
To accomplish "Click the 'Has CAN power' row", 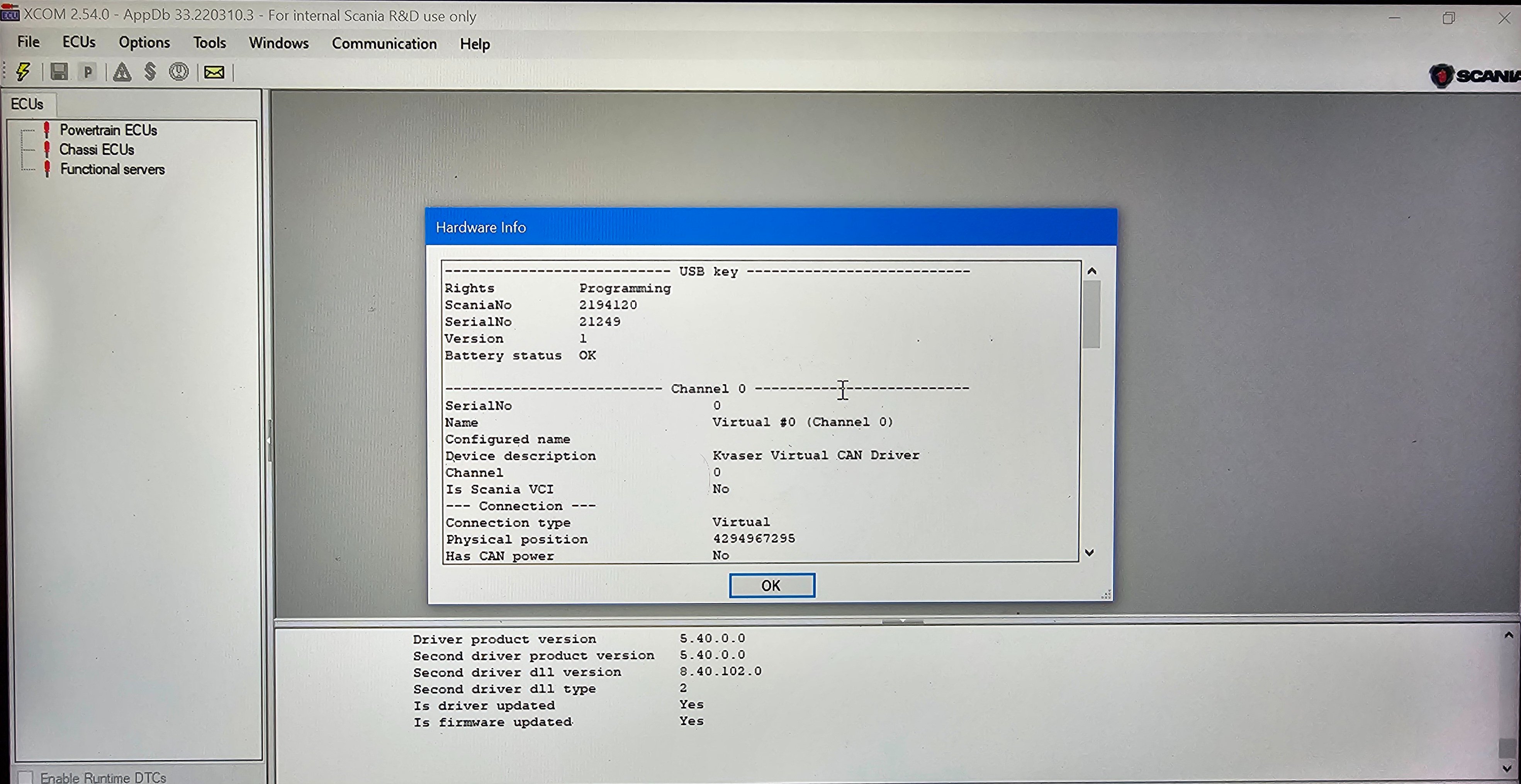I will [587, 555].
